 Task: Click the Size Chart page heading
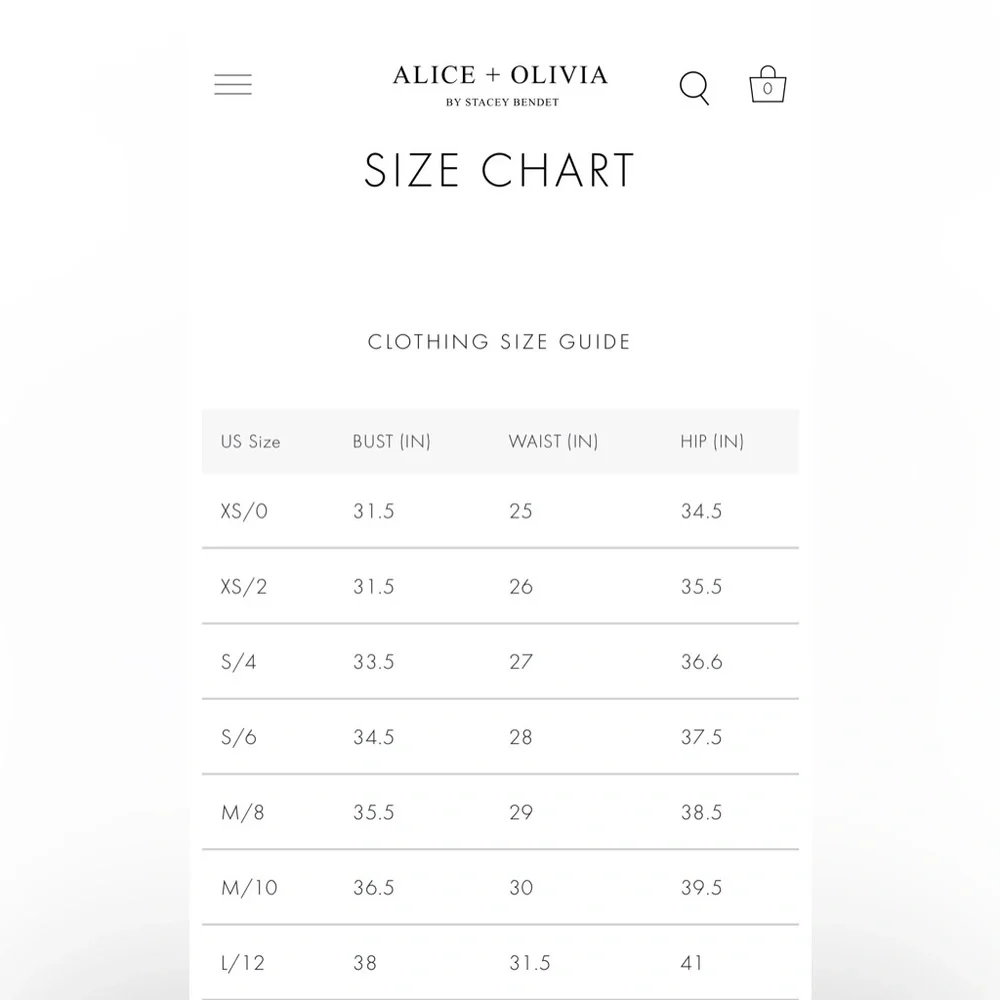(499, 171)
